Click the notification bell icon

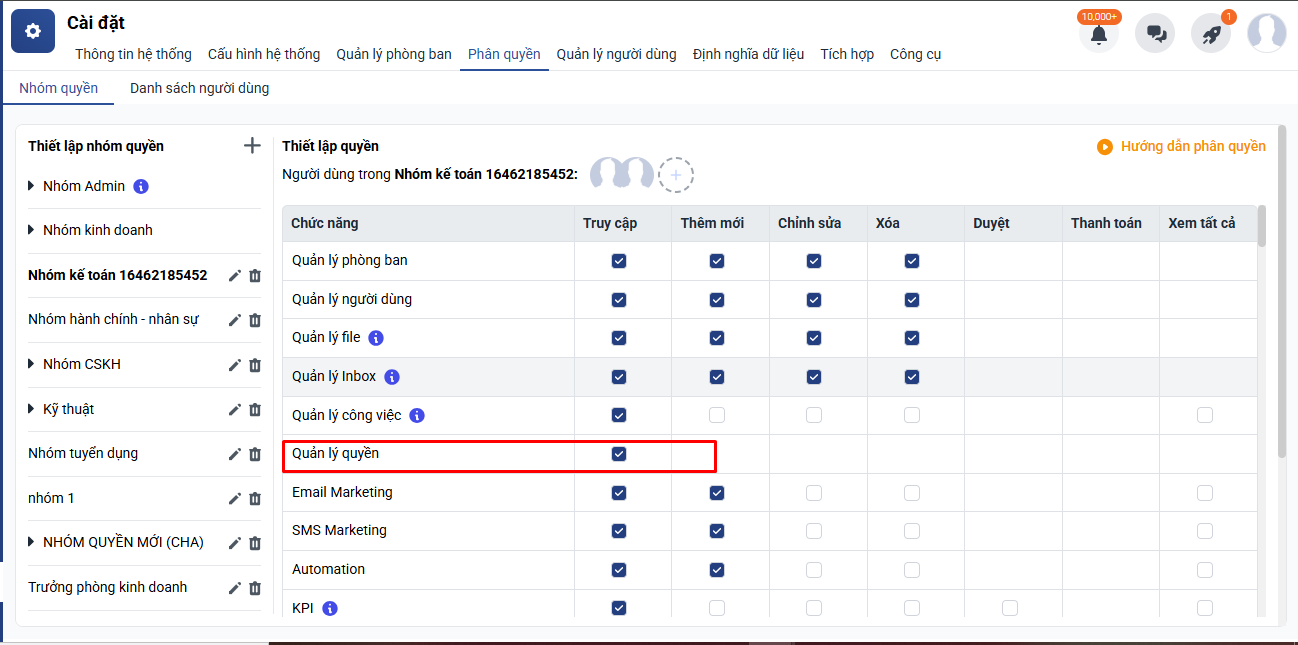click(1098, 34)
